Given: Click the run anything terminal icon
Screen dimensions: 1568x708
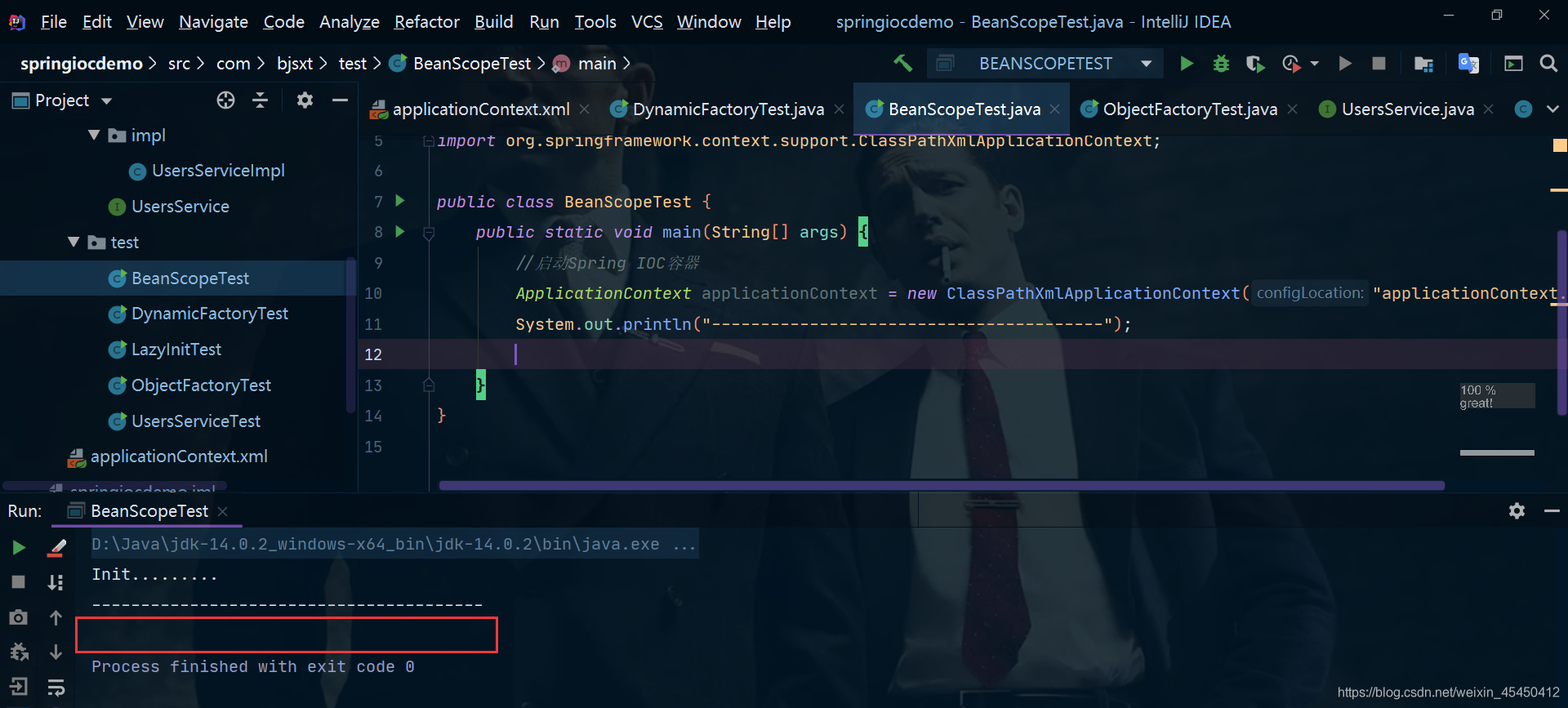Looking at the screenshot, I should click(x=1513, y=64).
